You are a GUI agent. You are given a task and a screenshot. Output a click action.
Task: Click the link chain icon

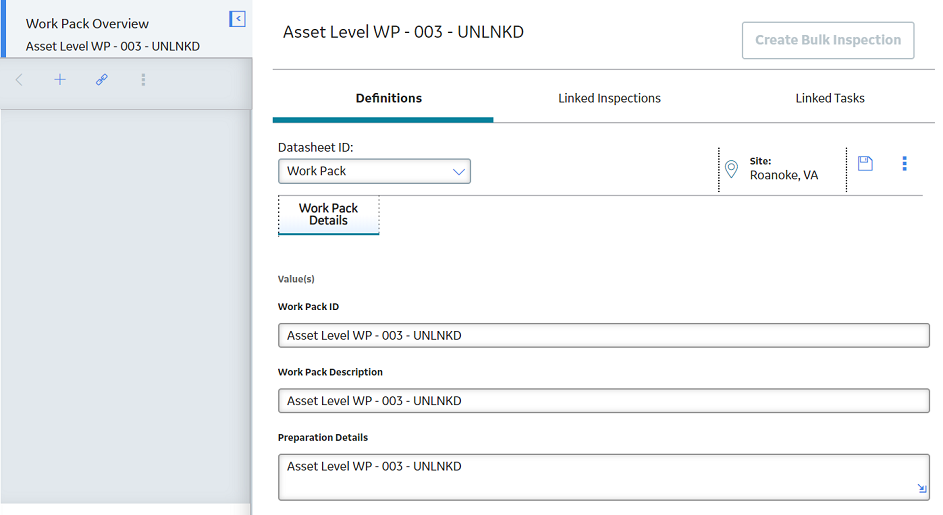click(x=102, y=79)
